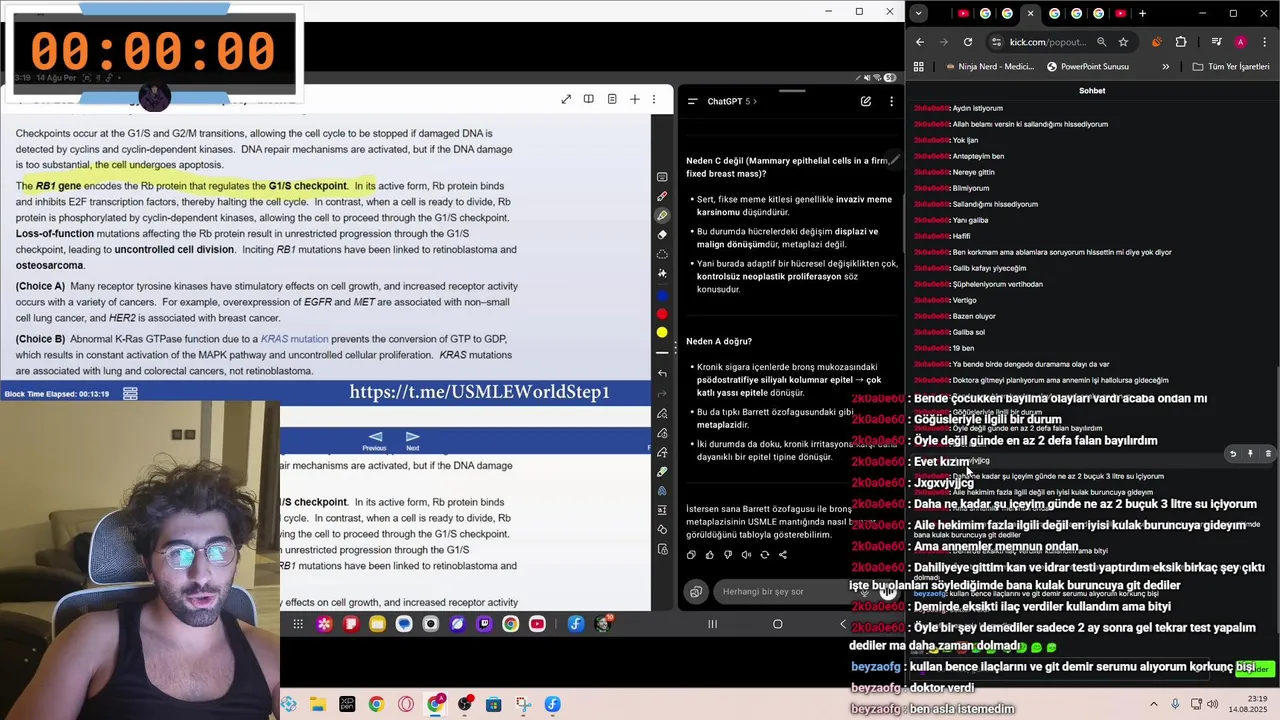Image resolution: width=1280 pixels, height=720 pixels.
Task: Adjust pen stroke thickness line
Action: pos(662,352)
